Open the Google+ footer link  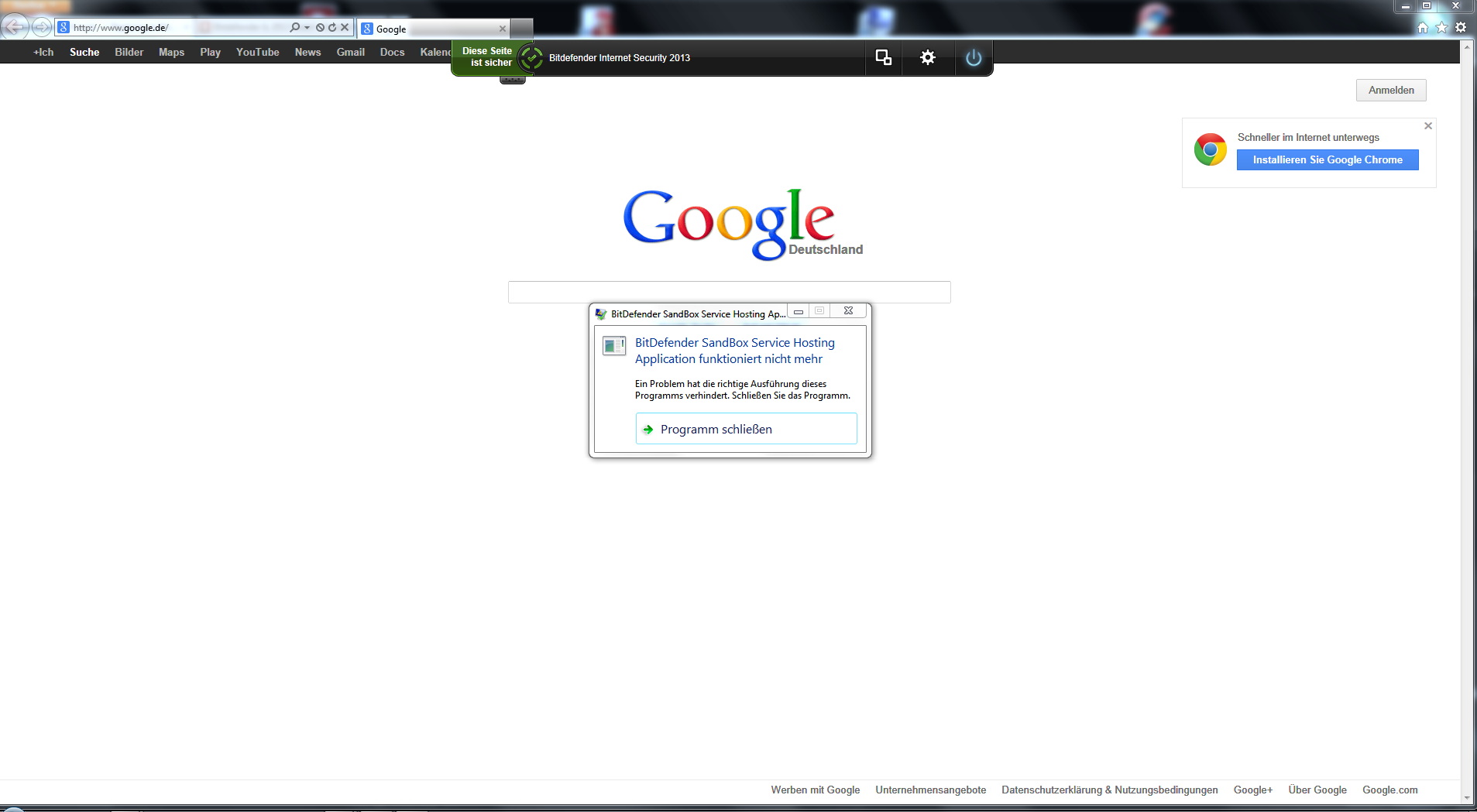1253,790
